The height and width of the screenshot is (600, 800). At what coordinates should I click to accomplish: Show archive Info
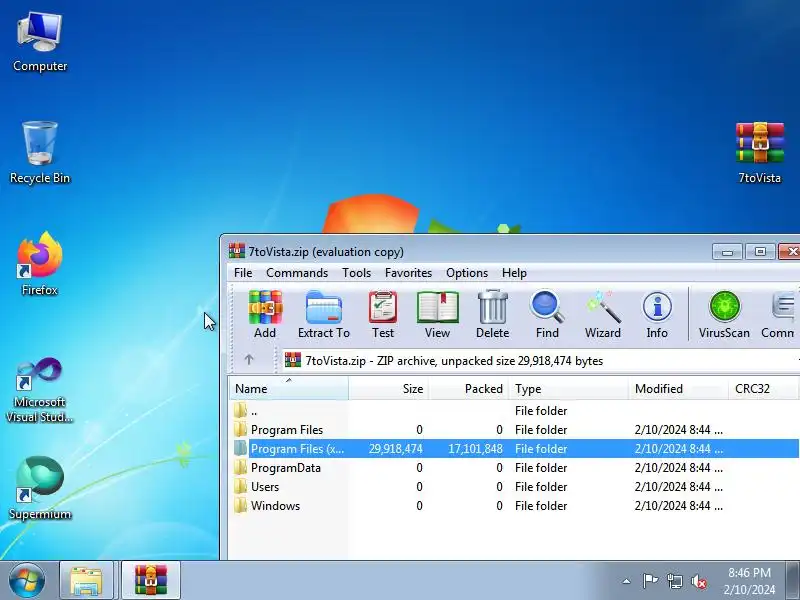[657, 314]
